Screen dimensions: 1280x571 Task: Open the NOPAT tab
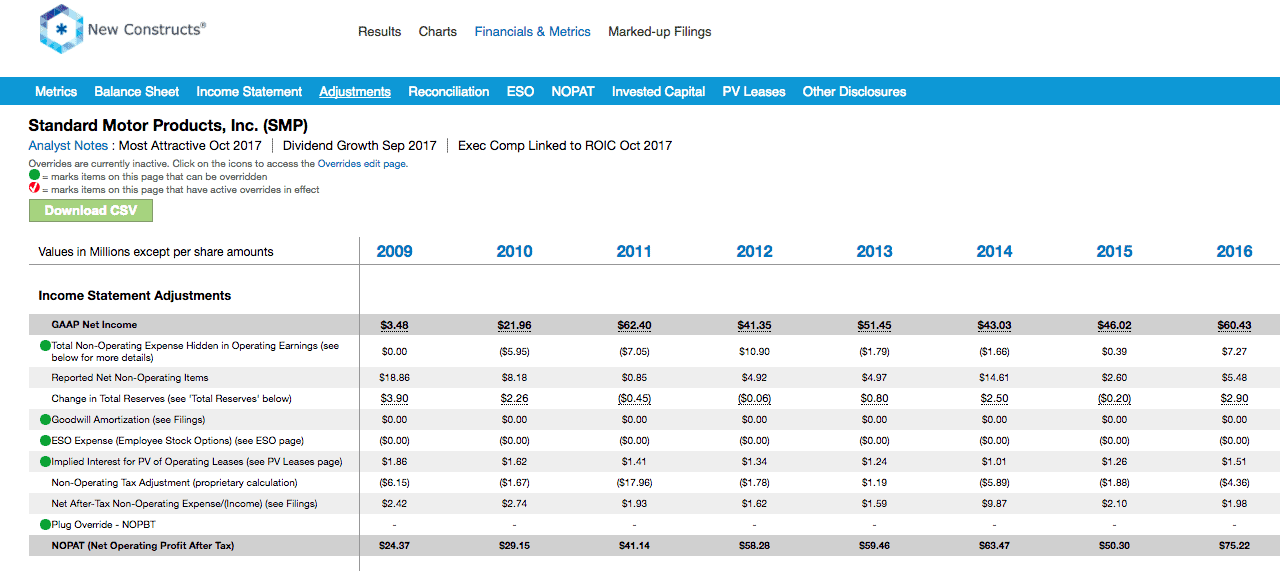573,91
